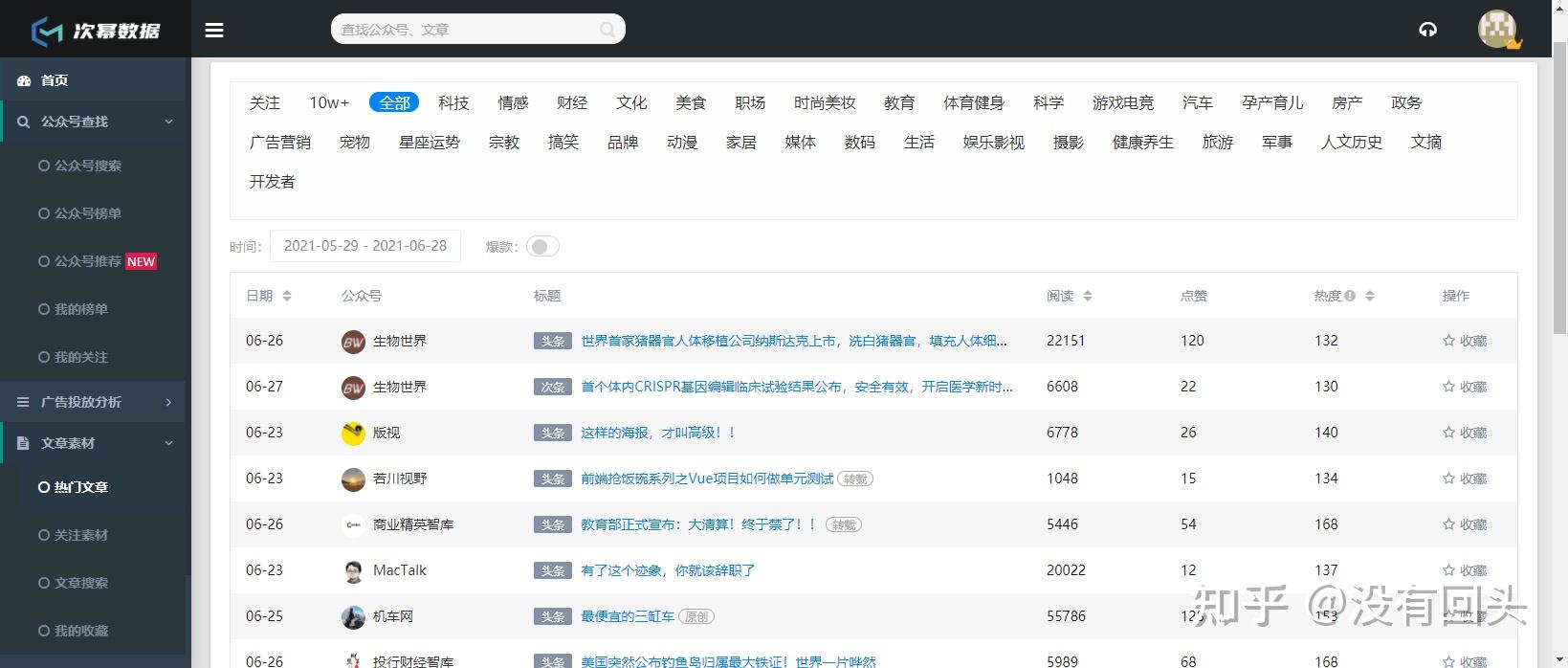Screen dimensions: 1568x668
Task: Open 商业精英智库 account avatar icon
Action: (x=353, y=525)
